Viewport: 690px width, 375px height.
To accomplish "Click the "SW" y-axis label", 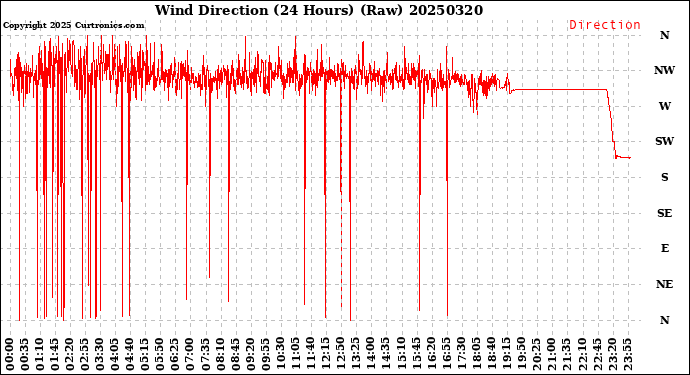I will [x=664, y=141].
